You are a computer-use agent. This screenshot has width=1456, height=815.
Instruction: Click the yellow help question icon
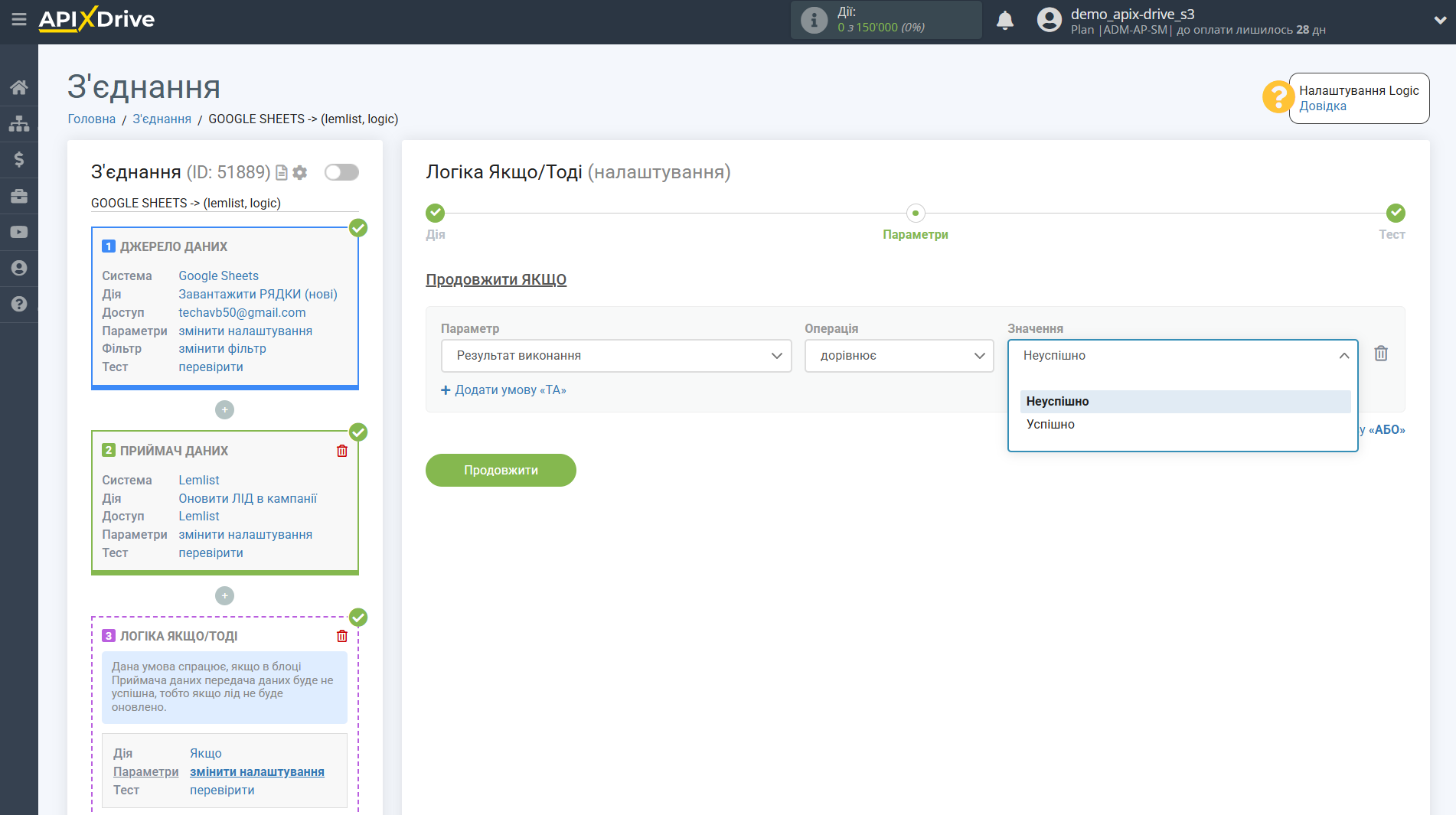pyautogui.click(x=1278, y=97)
